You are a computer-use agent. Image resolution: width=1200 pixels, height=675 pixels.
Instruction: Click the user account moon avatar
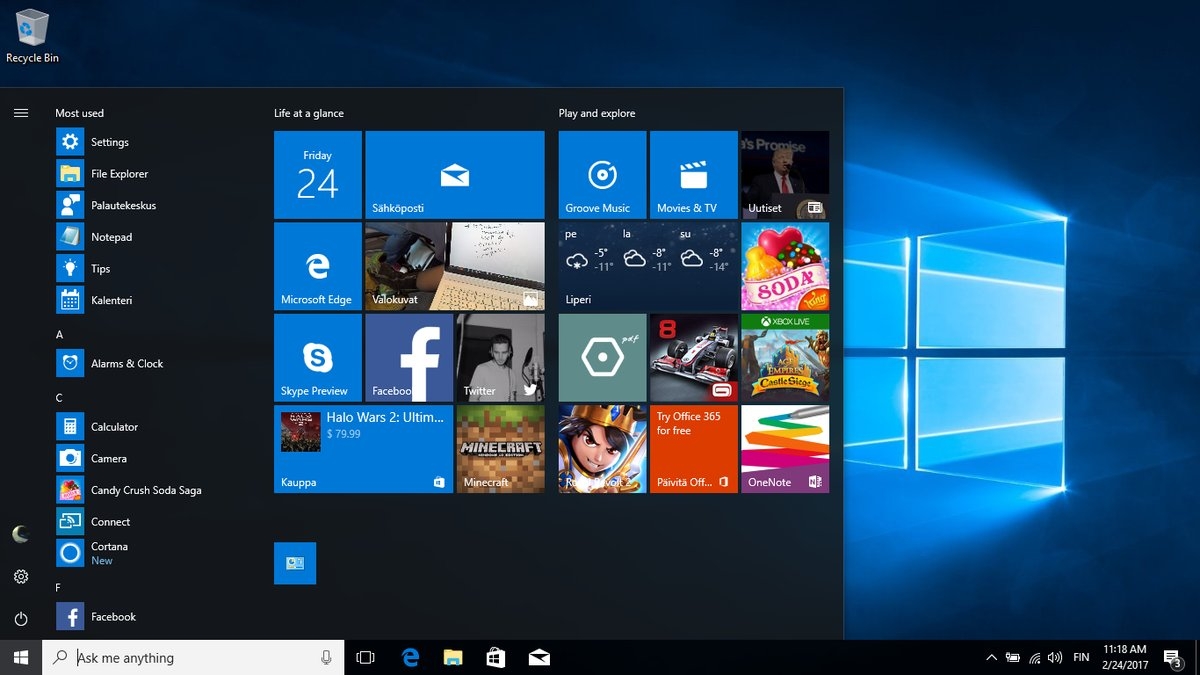[x=21, y=534]
